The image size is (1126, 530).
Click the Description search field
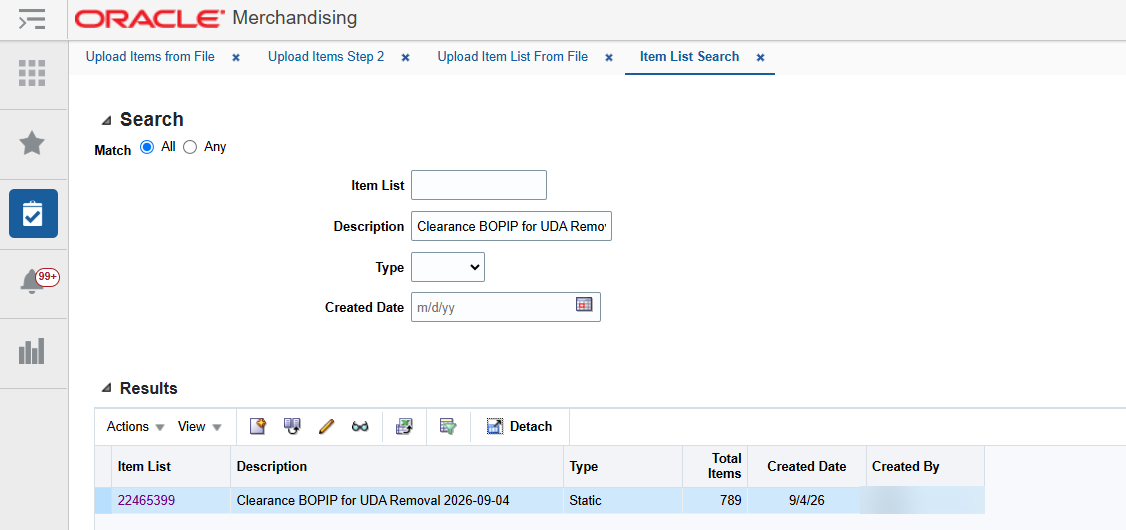click(511, 226)
